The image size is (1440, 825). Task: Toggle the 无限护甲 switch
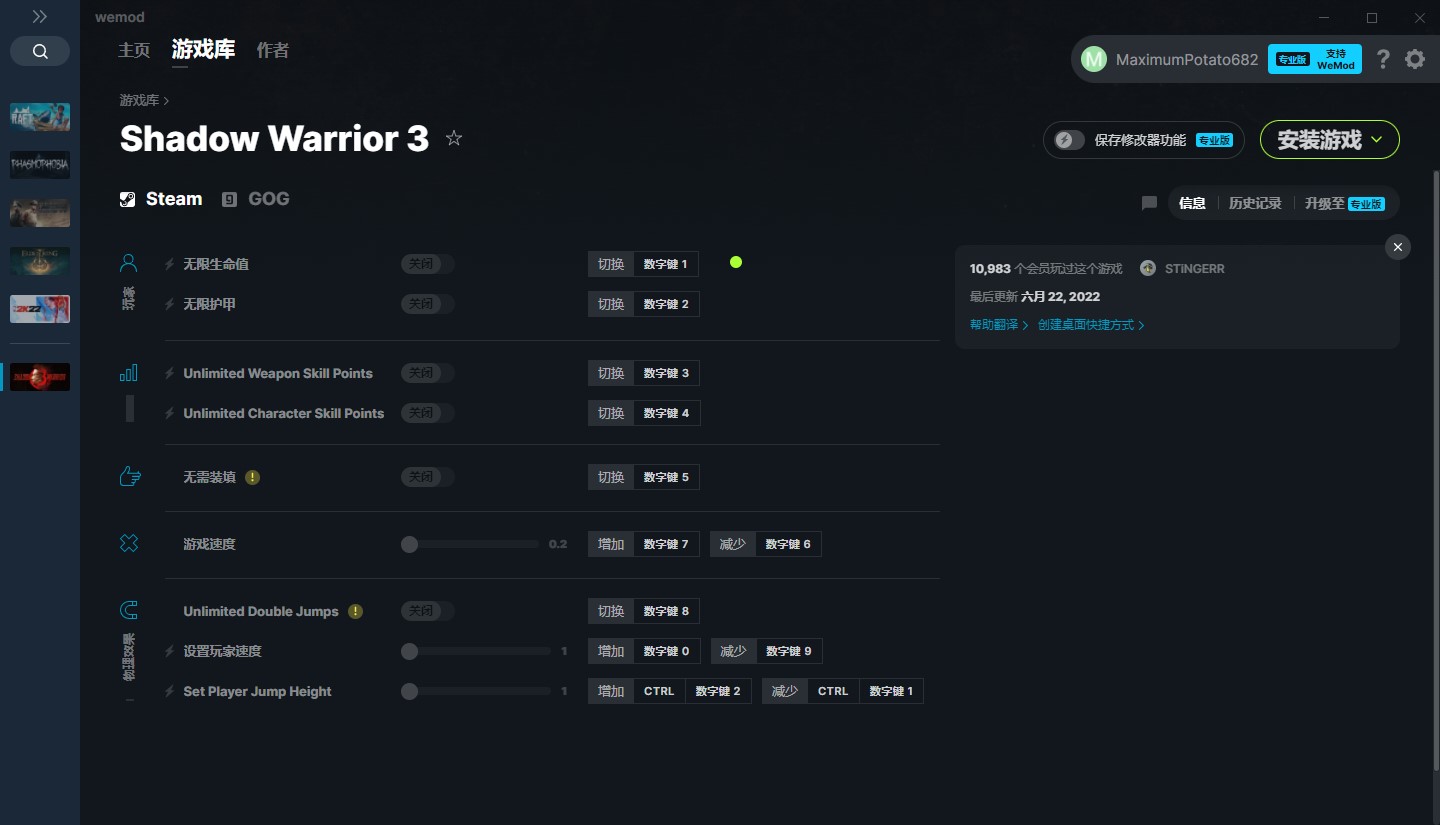(x=427, y=304)
